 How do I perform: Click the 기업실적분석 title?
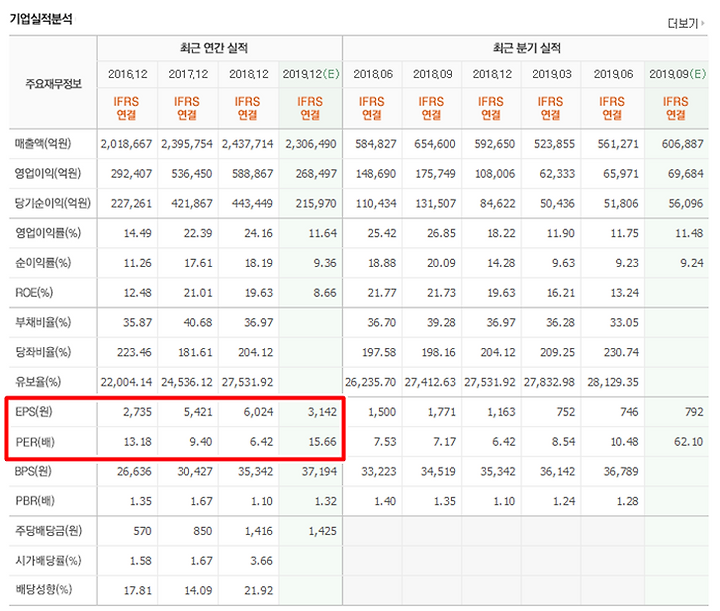[x=41, y=19]
